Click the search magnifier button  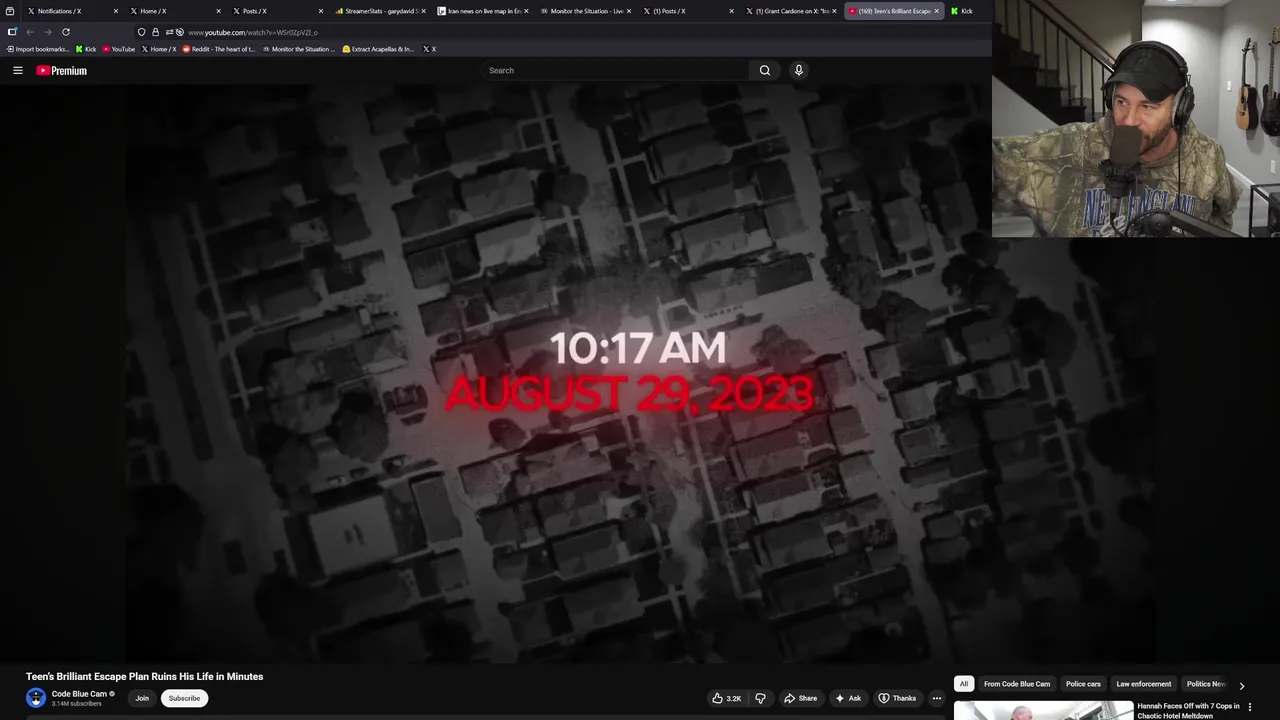[764, 70]
